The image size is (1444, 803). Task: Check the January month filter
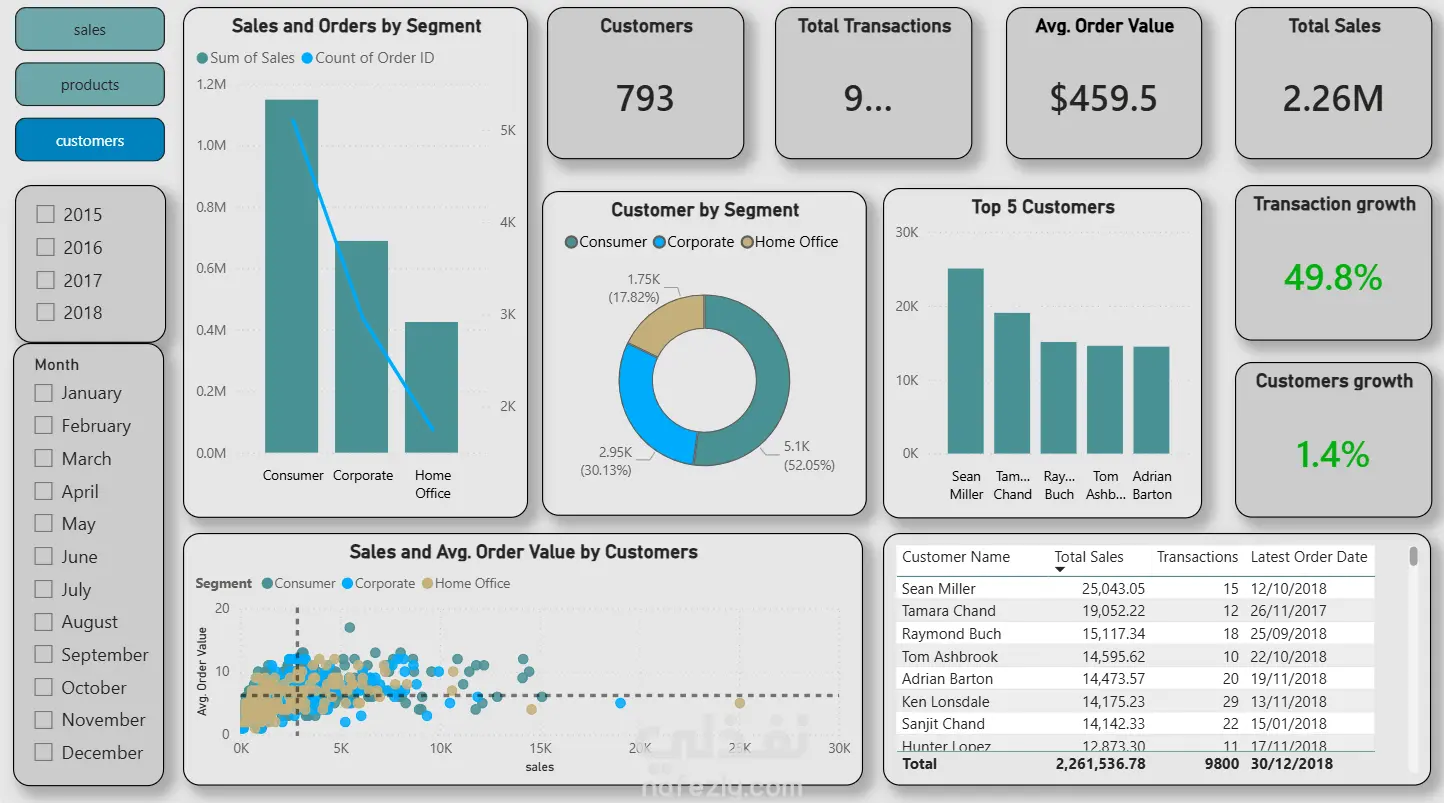pyautogui.click(x=43, y=393)
